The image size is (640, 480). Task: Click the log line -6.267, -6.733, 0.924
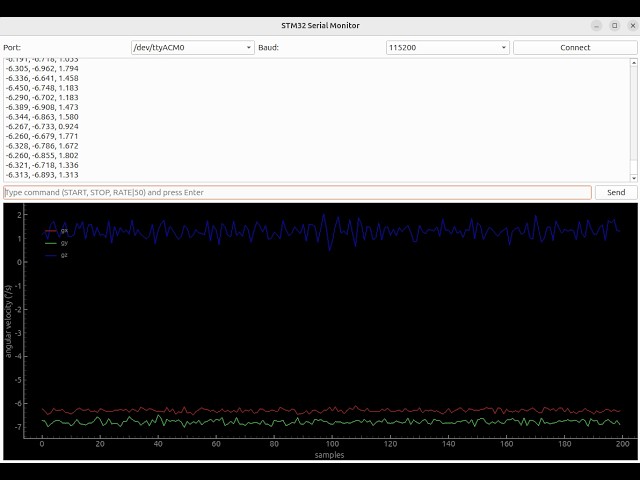coord(42,127)
